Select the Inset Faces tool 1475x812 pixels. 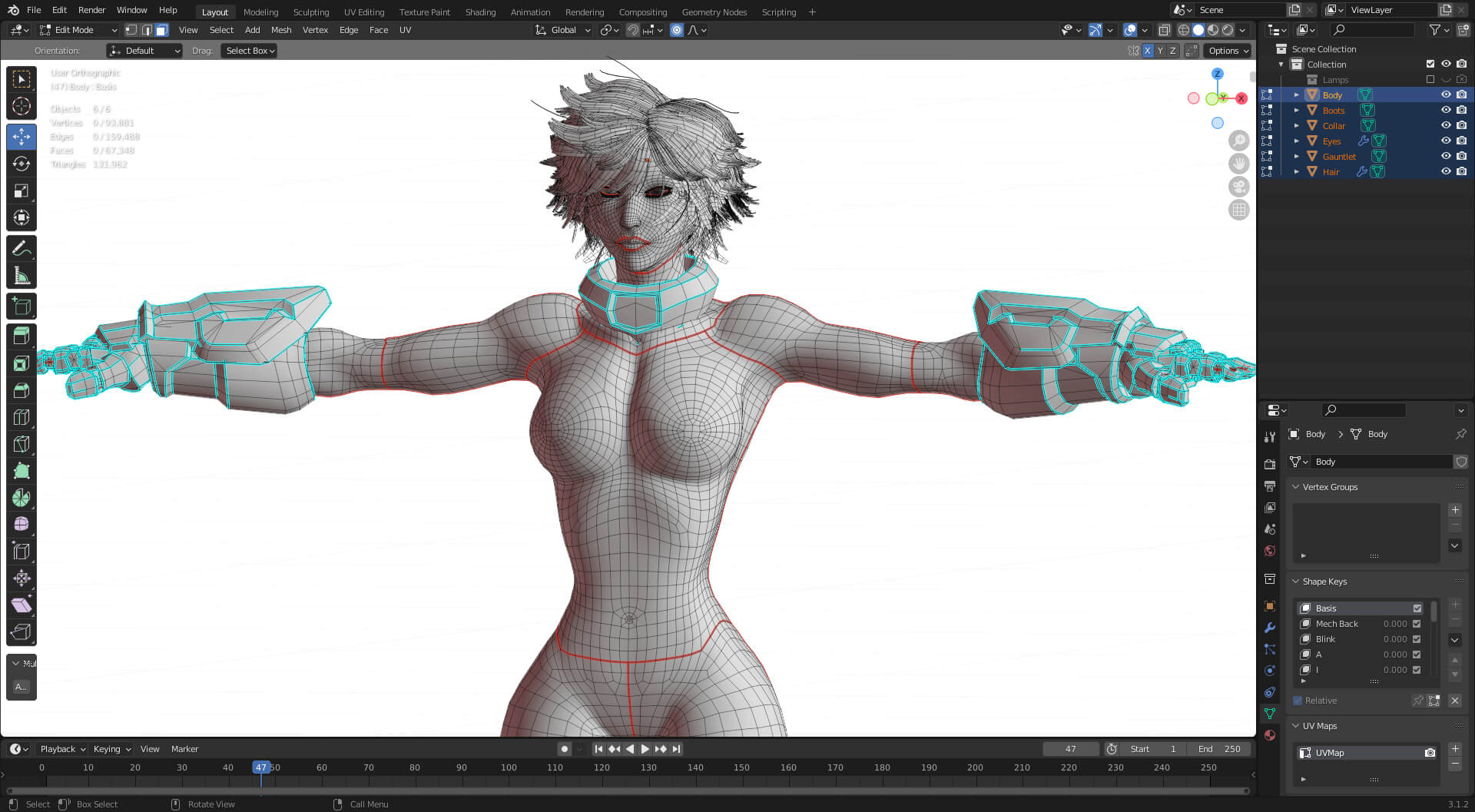pos(22,363)
